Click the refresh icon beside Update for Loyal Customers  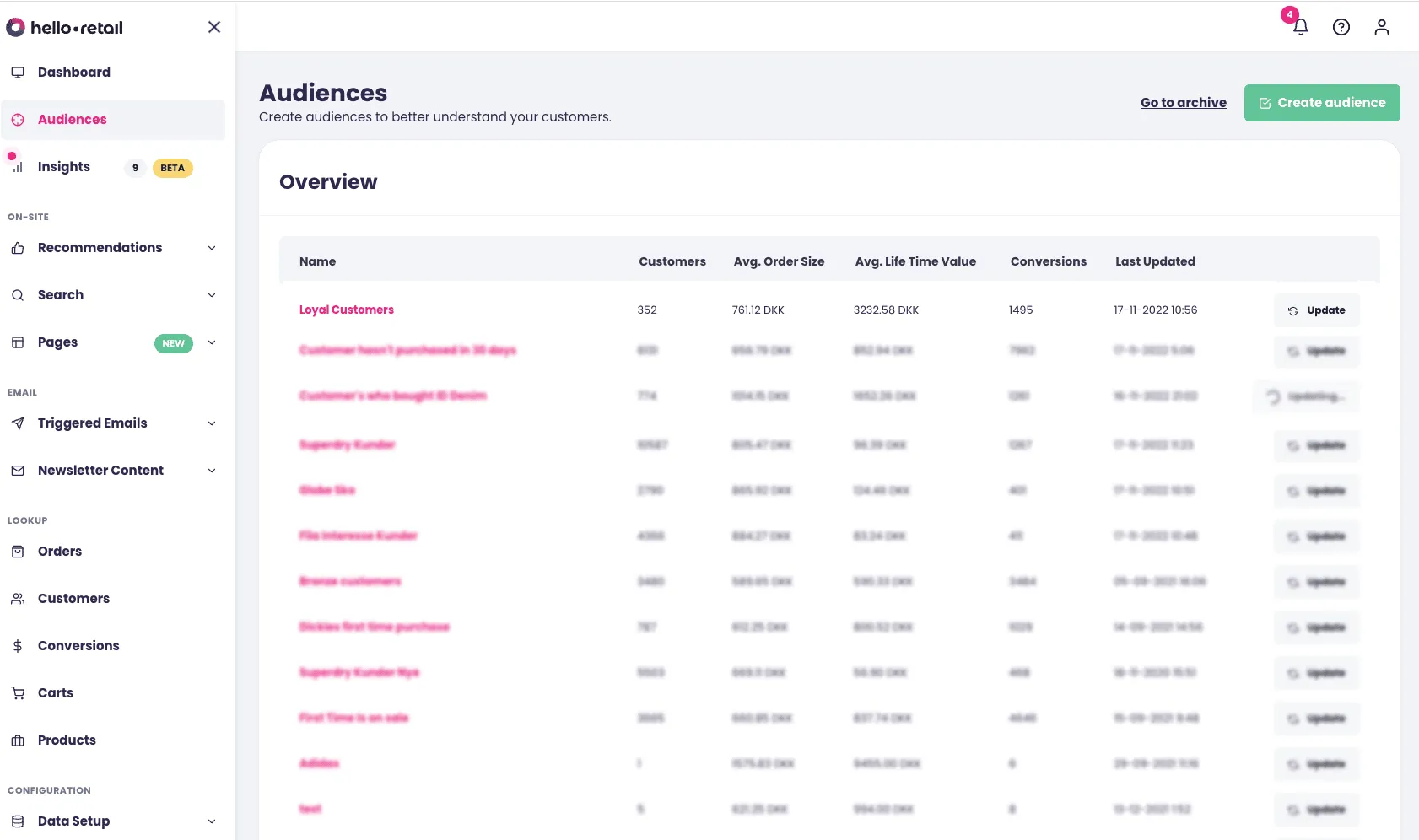1294,310
